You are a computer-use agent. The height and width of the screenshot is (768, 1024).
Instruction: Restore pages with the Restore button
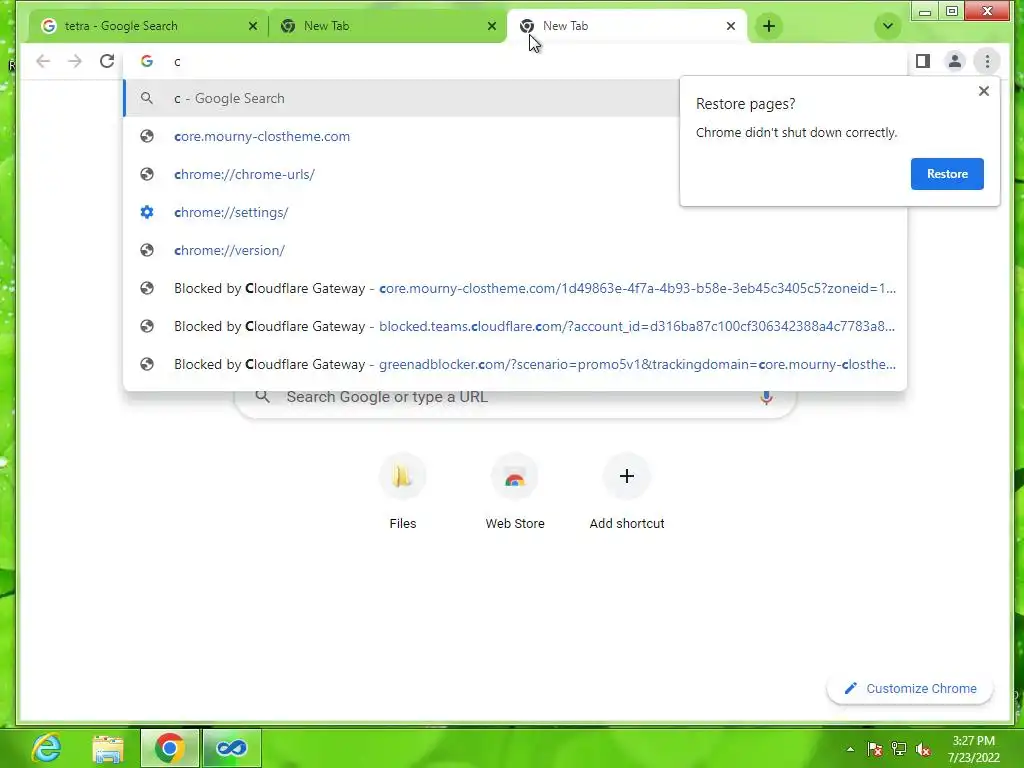pyautogui.click(x=947, y=174)
